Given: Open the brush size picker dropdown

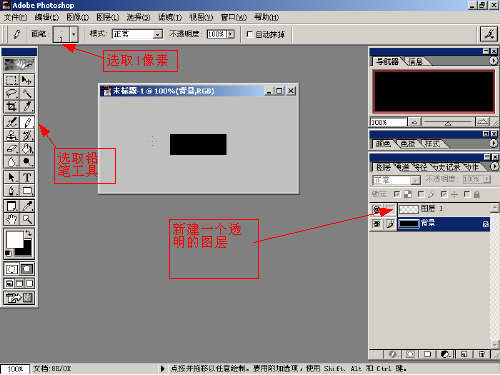Looking at the screenshot, I should click(x=74, y=34).
